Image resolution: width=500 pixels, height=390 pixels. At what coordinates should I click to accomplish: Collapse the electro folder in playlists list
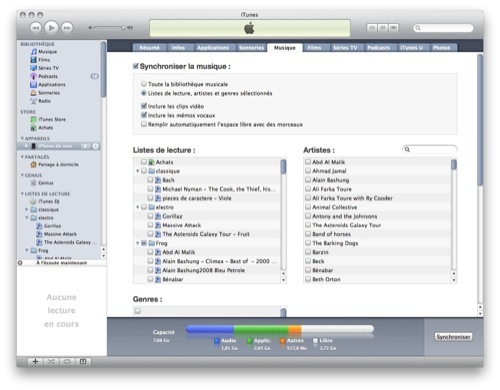pos(137,207)
